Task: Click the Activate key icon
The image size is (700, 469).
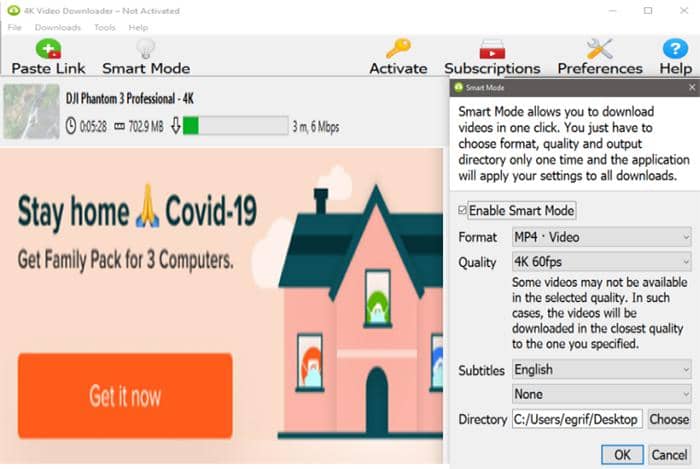Action: coord(398,48)
